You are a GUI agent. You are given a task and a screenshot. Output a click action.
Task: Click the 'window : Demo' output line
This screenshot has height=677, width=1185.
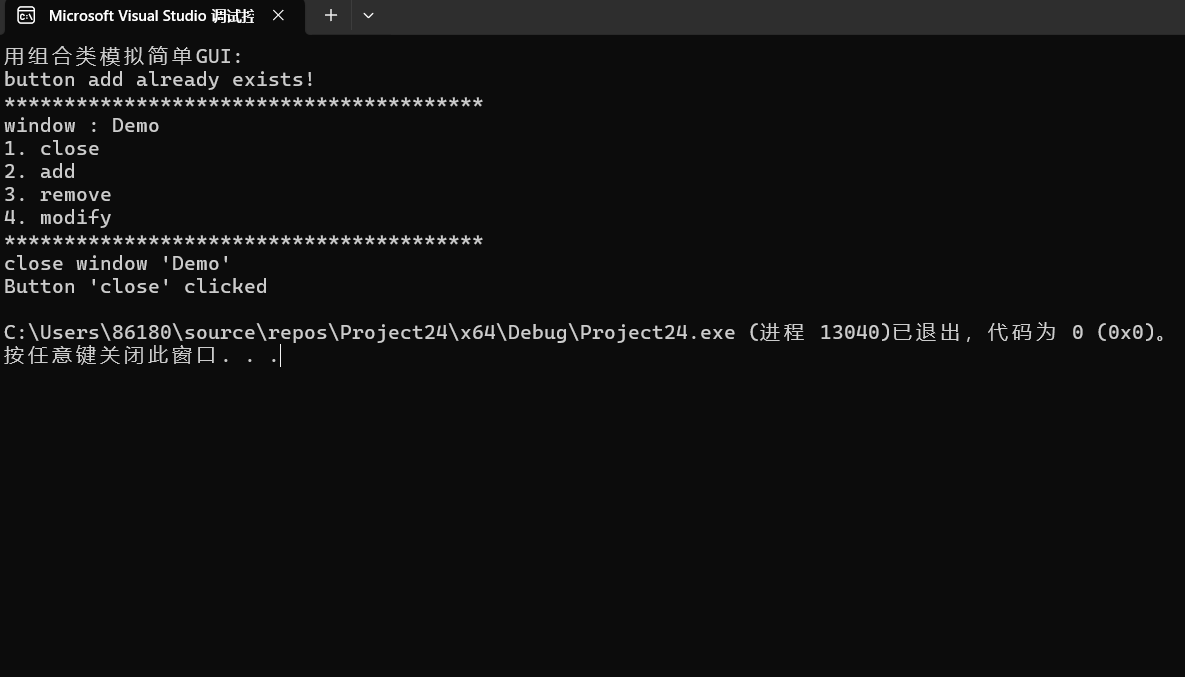[x=82, y=125]
